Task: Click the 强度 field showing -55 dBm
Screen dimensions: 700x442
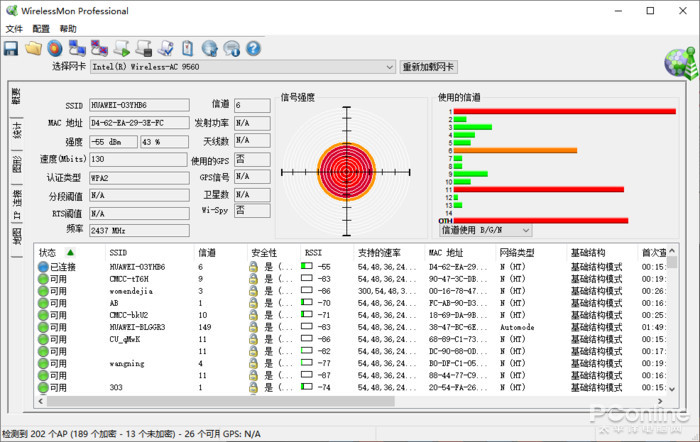Action: [x=113, y=142]
